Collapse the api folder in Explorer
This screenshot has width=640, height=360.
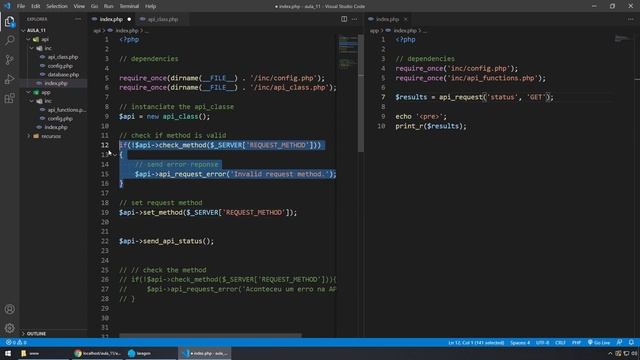click(29, 39)
